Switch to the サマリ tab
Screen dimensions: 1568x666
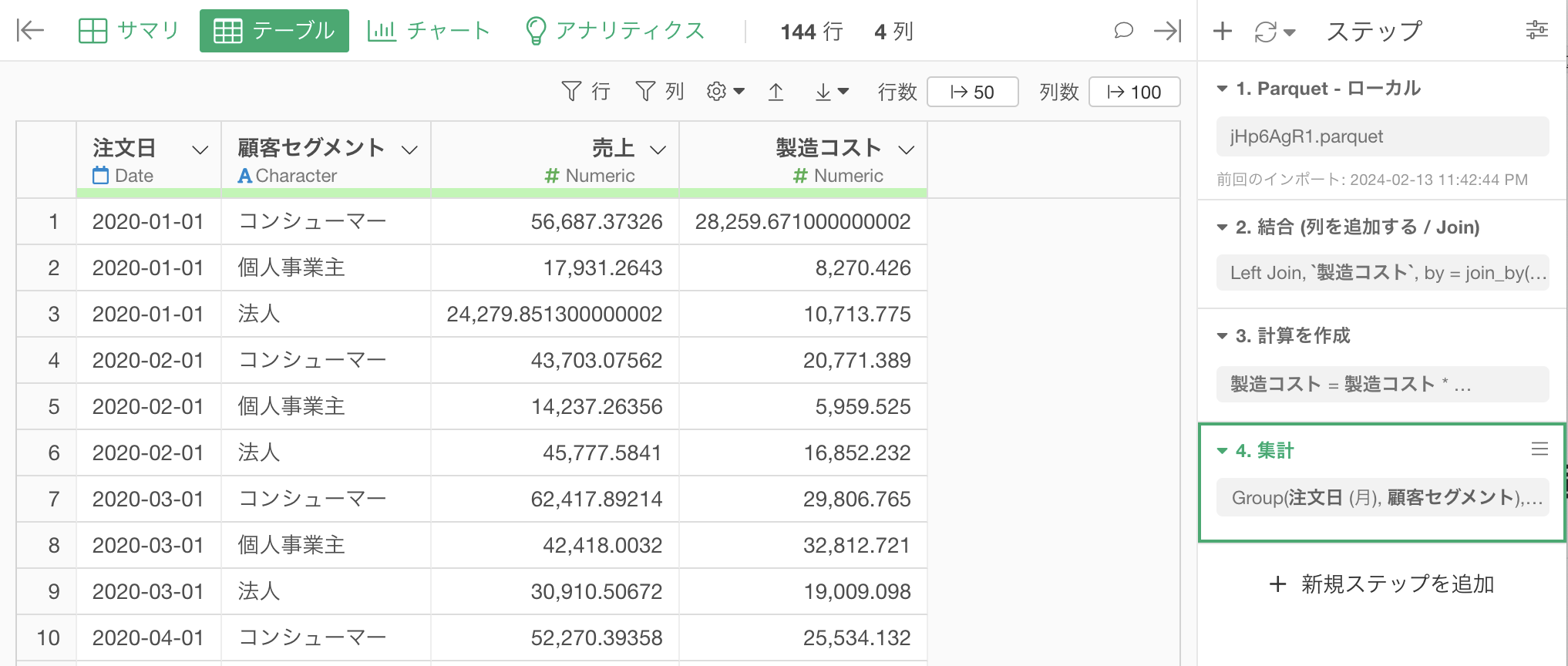[129, 31]
